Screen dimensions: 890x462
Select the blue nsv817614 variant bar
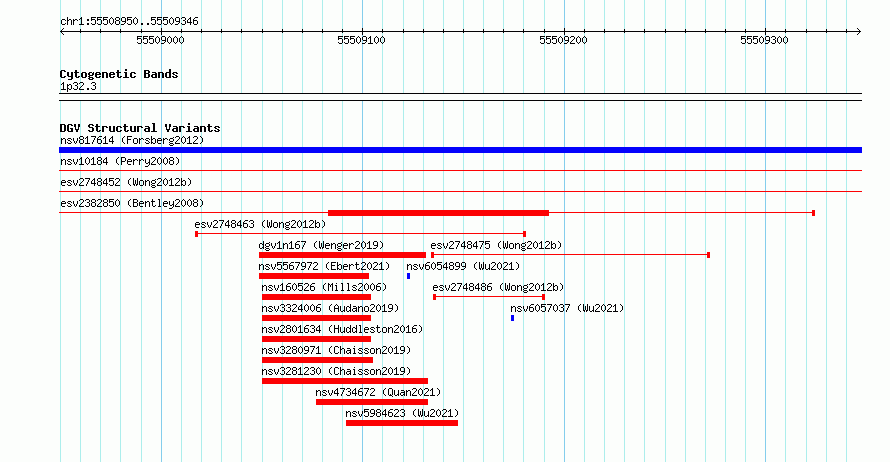pos(460,150)
